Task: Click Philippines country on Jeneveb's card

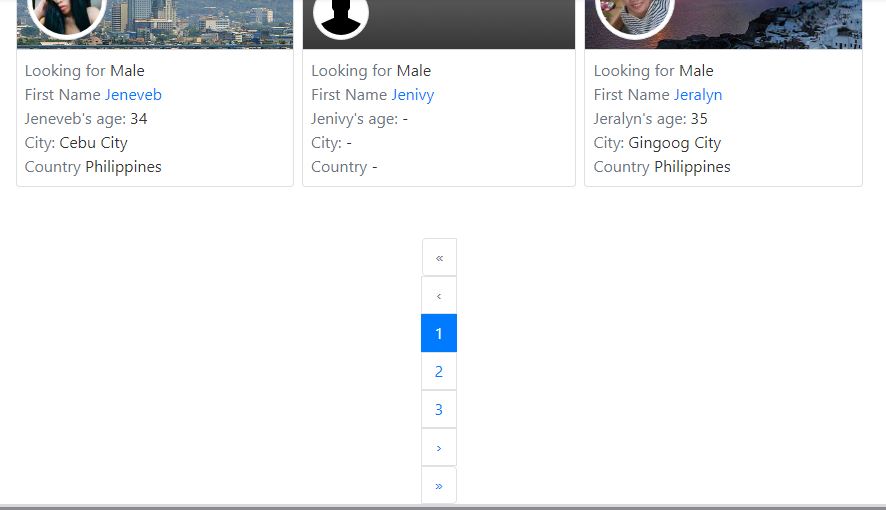Action: pyautogui.click(x=123, y=167)
